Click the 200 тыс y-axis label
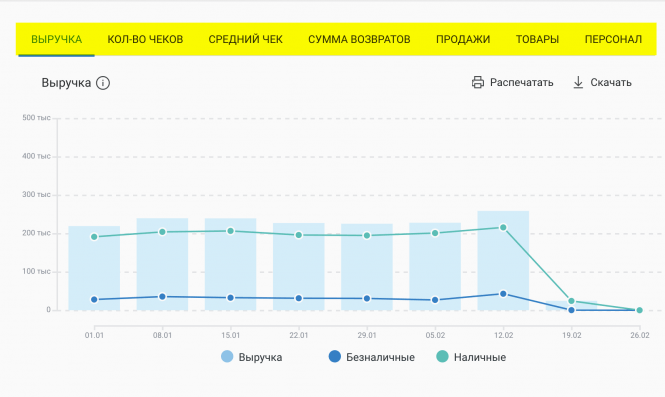Screen dimensions: 665x397 point(36,233)
